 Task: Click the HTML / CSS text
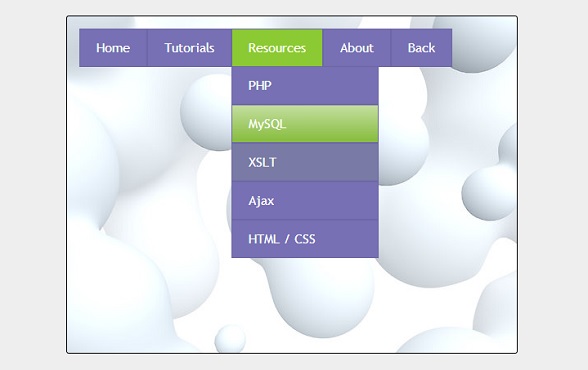pos(282,239)
